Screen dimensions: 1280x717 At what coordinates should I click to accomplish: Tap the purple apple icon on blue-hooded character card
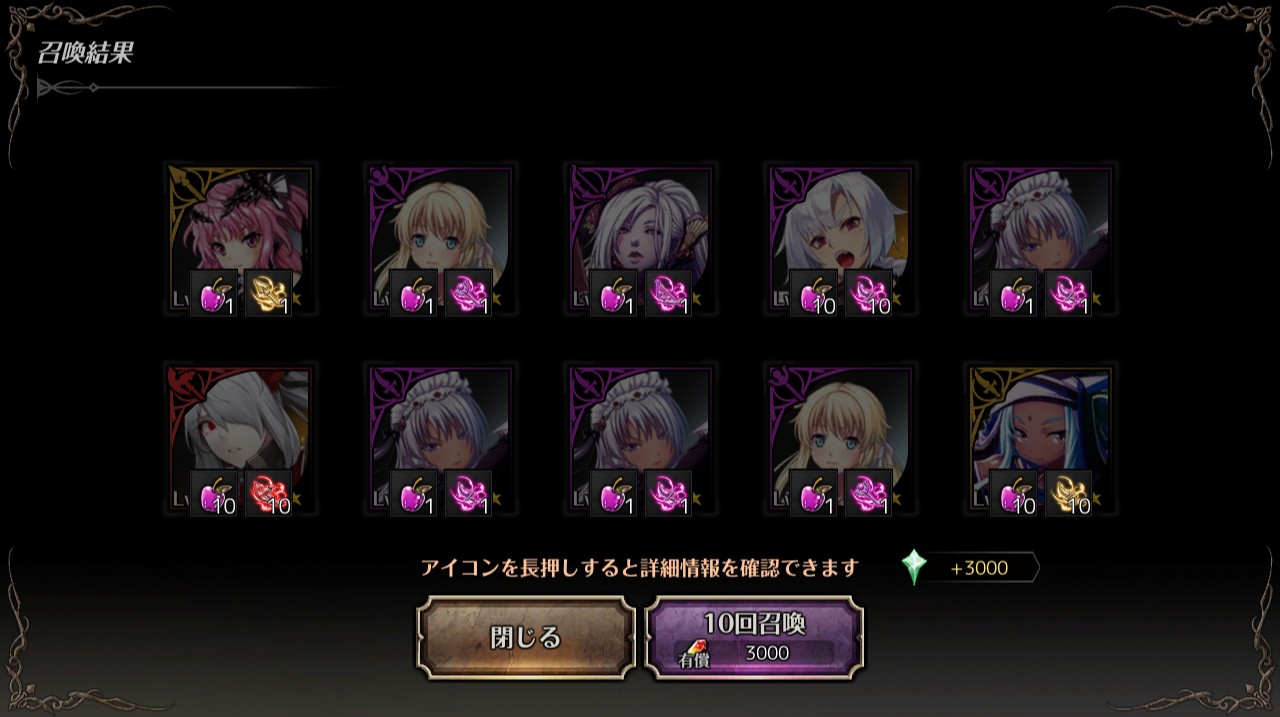coord(1014,493)
